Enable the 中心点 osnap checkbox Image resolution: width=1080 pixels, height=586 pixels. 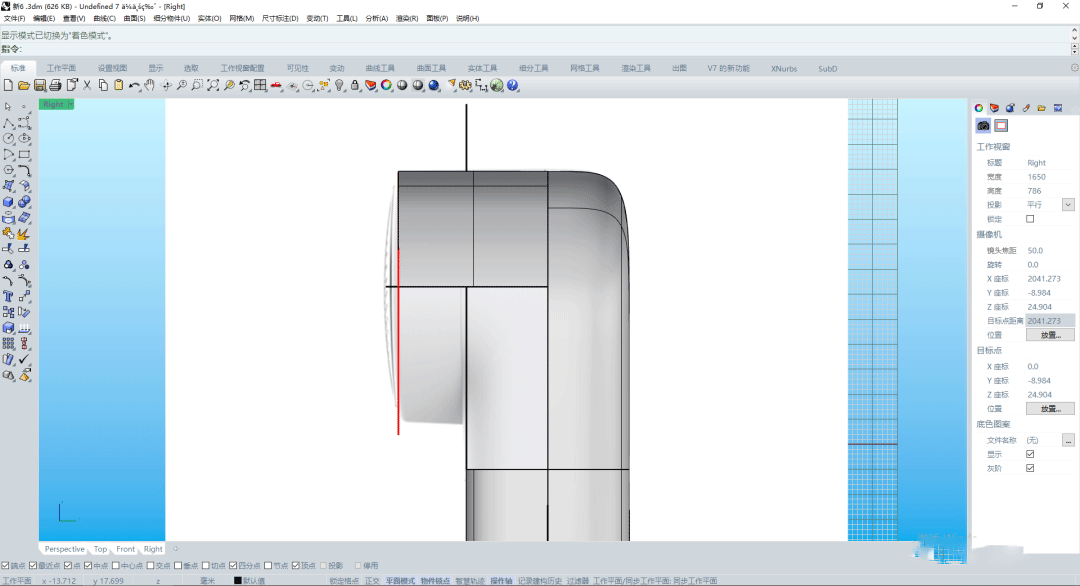coord(114,565)
